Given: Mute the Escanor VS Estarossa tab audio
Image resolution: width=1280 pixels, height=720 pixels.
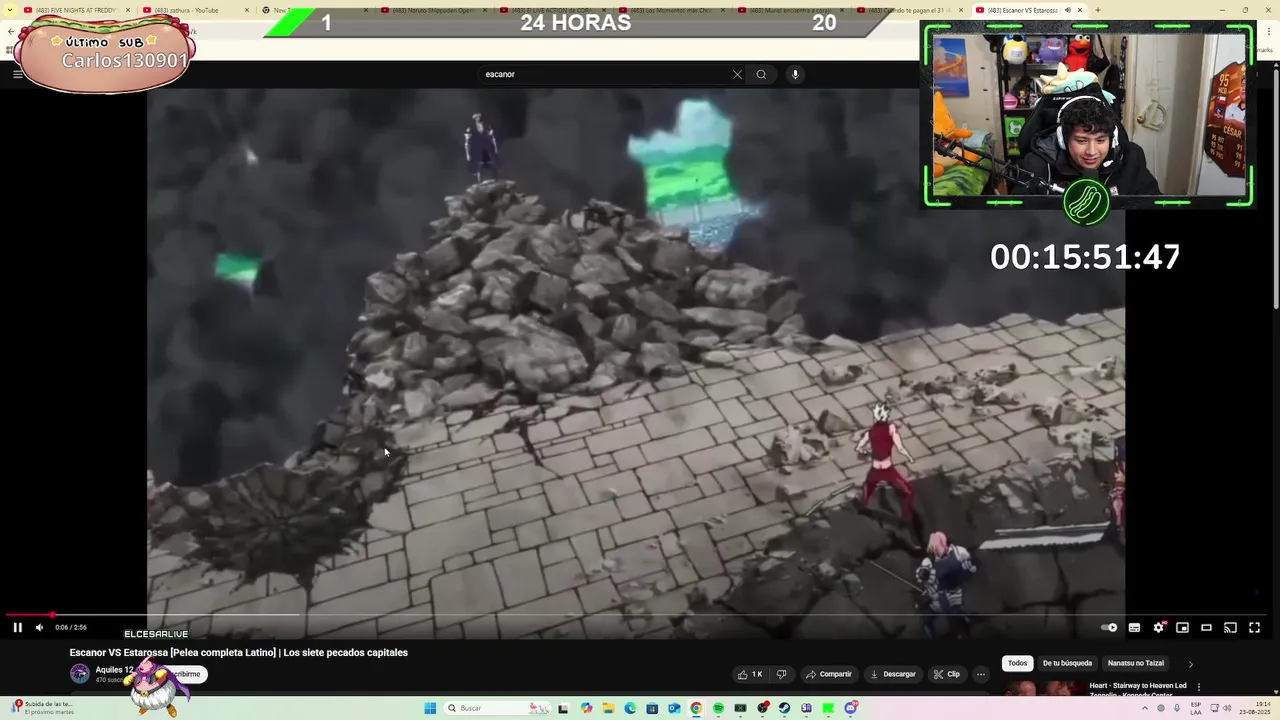Looking at the screenshot, I should click(x=1067, y=10).
